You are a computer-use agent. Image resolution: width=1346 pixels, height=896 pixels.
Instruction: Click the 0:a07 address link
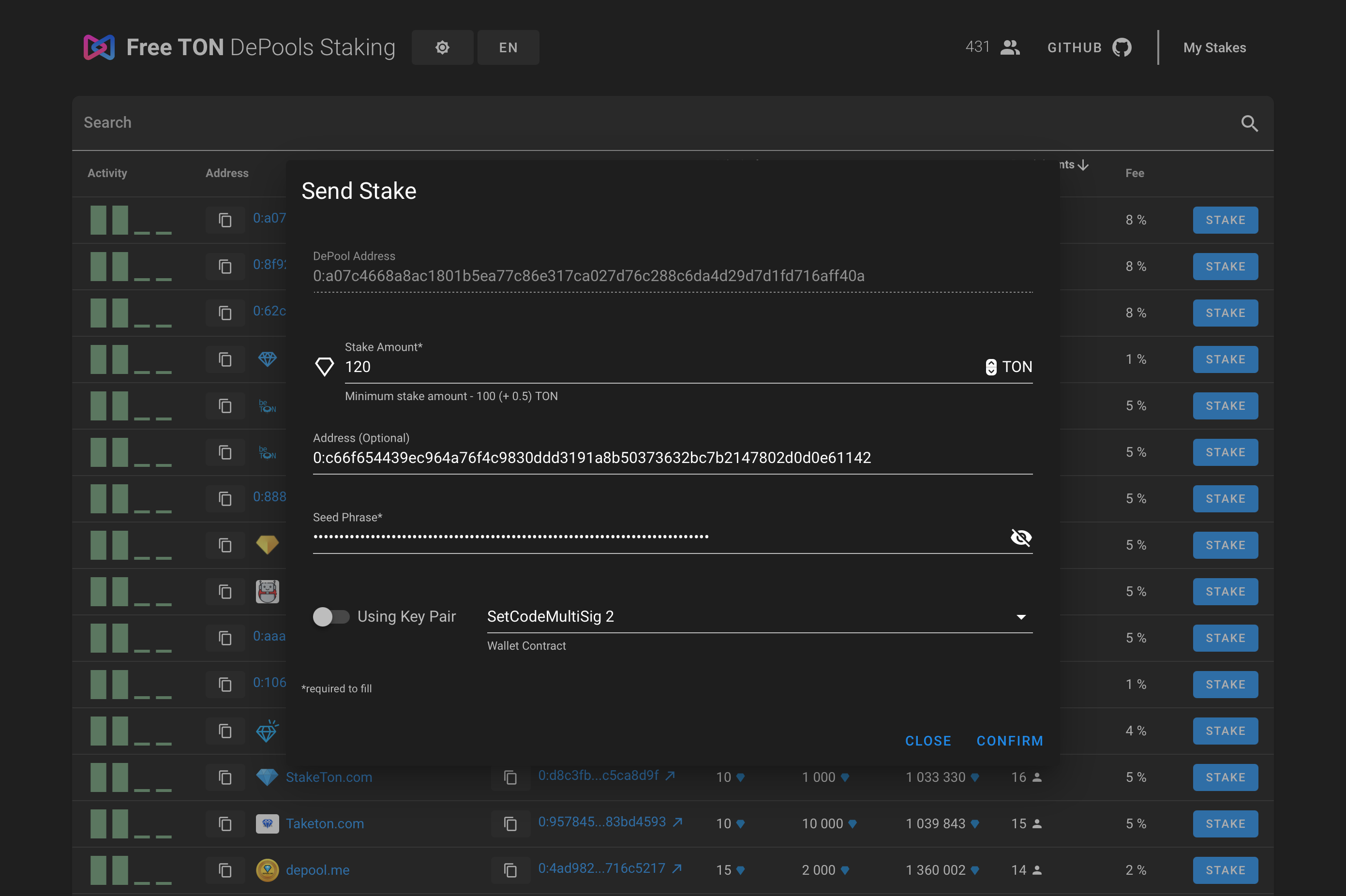coord(269,218)
